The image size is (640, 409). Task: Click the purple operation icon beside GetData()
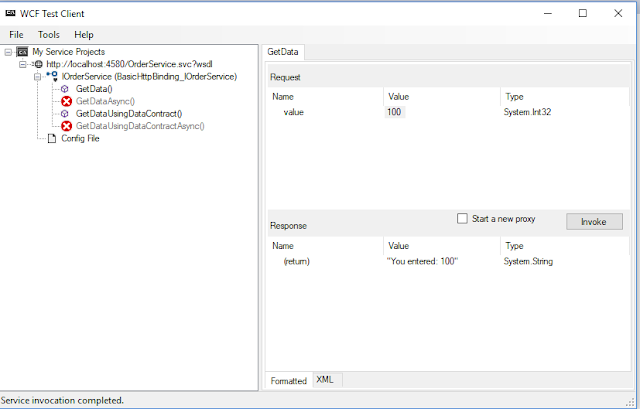click(64, 89)
